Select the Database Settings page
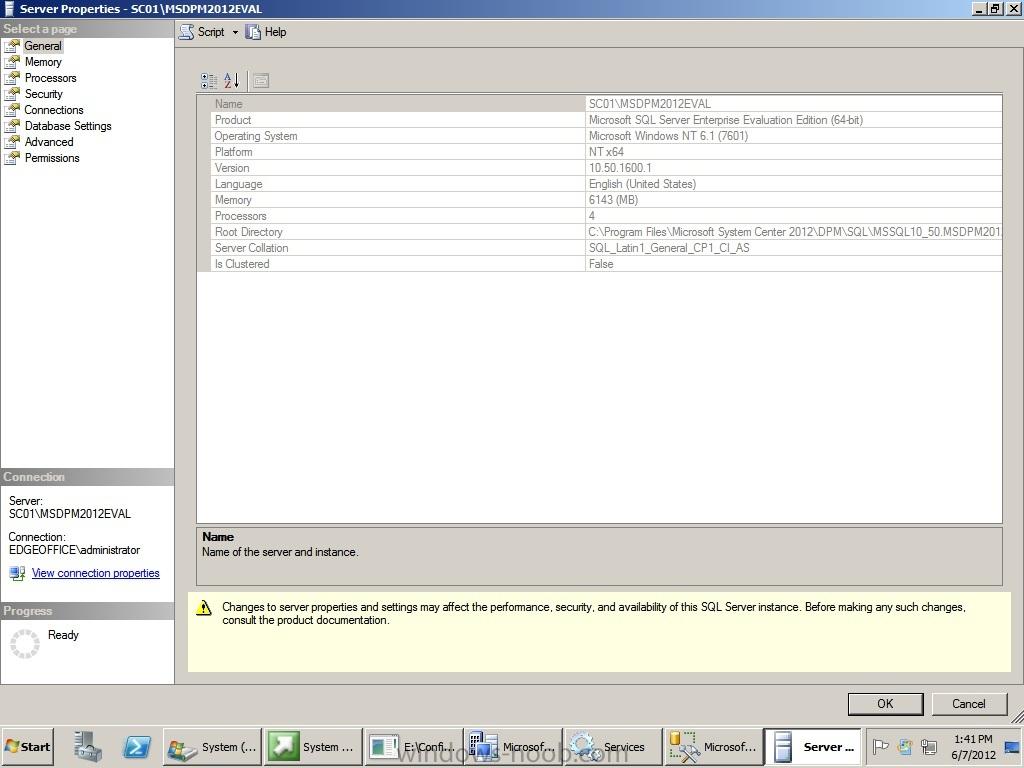This screenshot has width=1024, height=768. click(x=68, y=126)
